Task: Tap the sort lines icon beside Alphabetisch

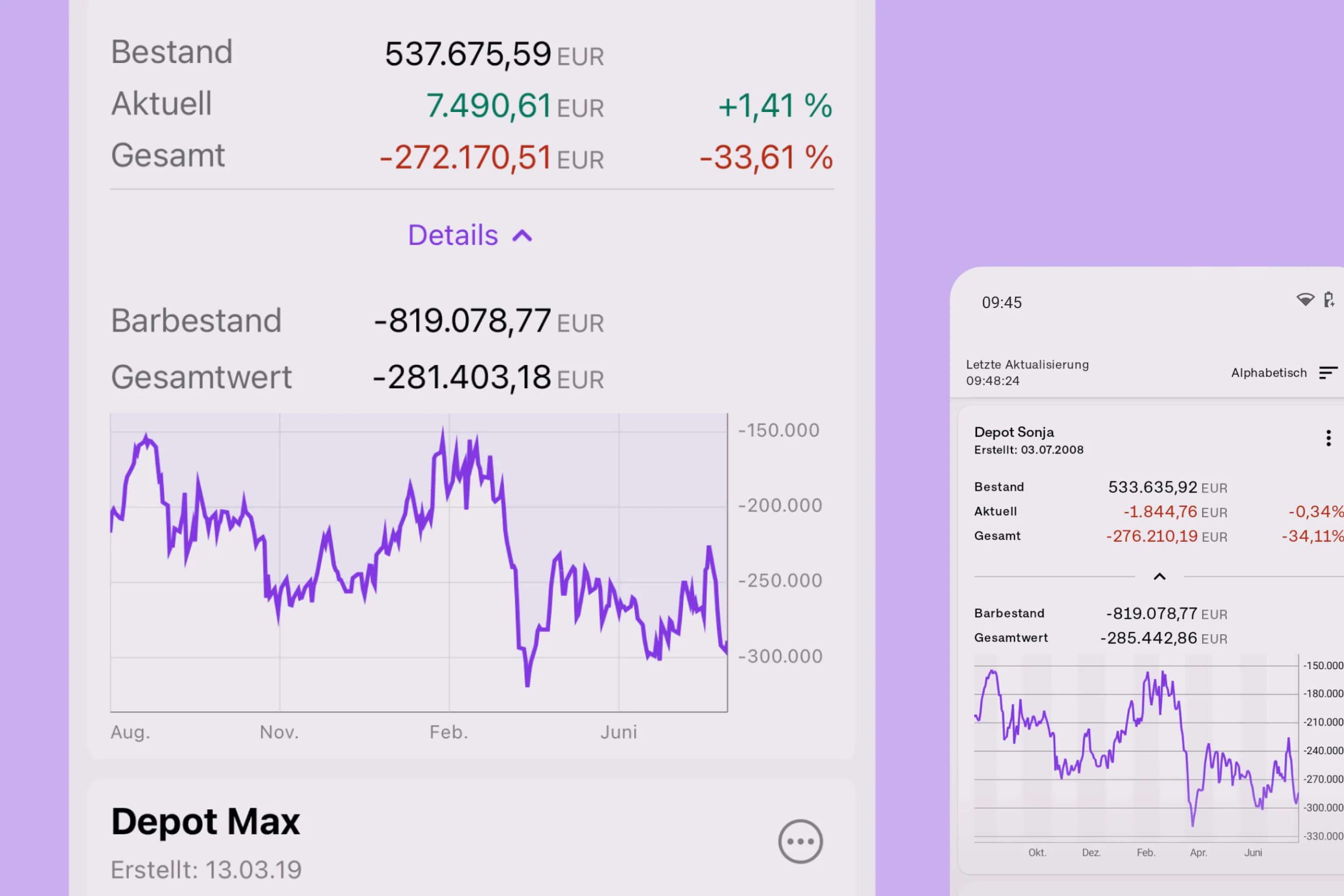Action: coord(1328,373)
